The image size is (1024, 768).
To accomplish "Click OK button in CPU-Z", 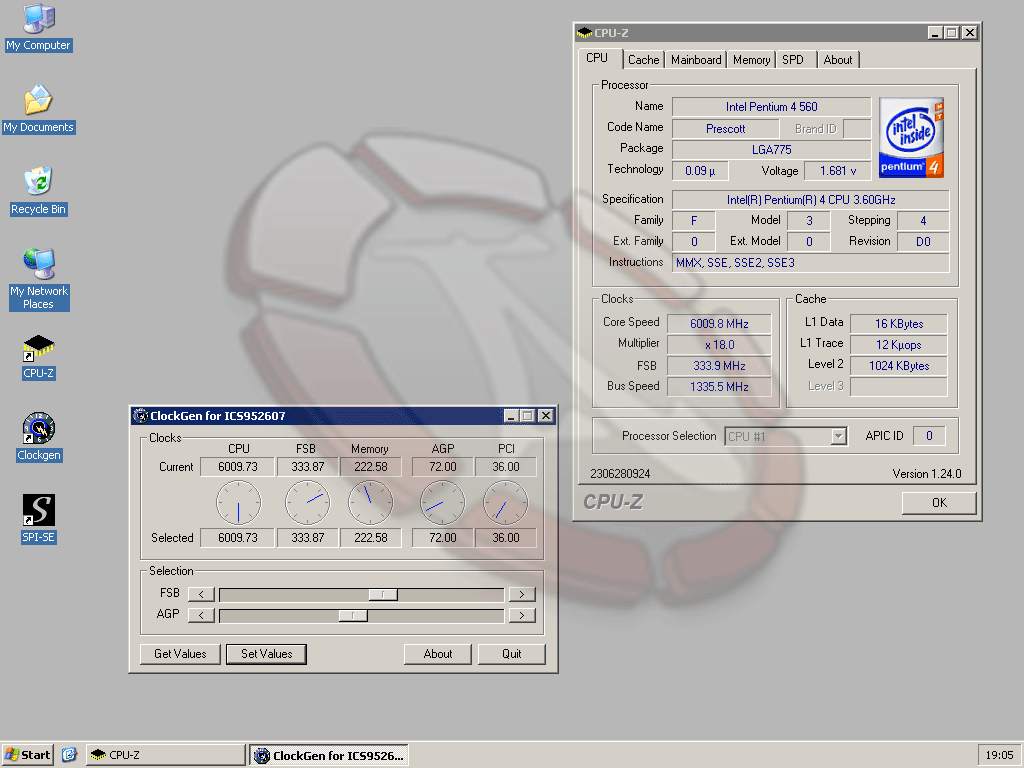I will 939,503.
